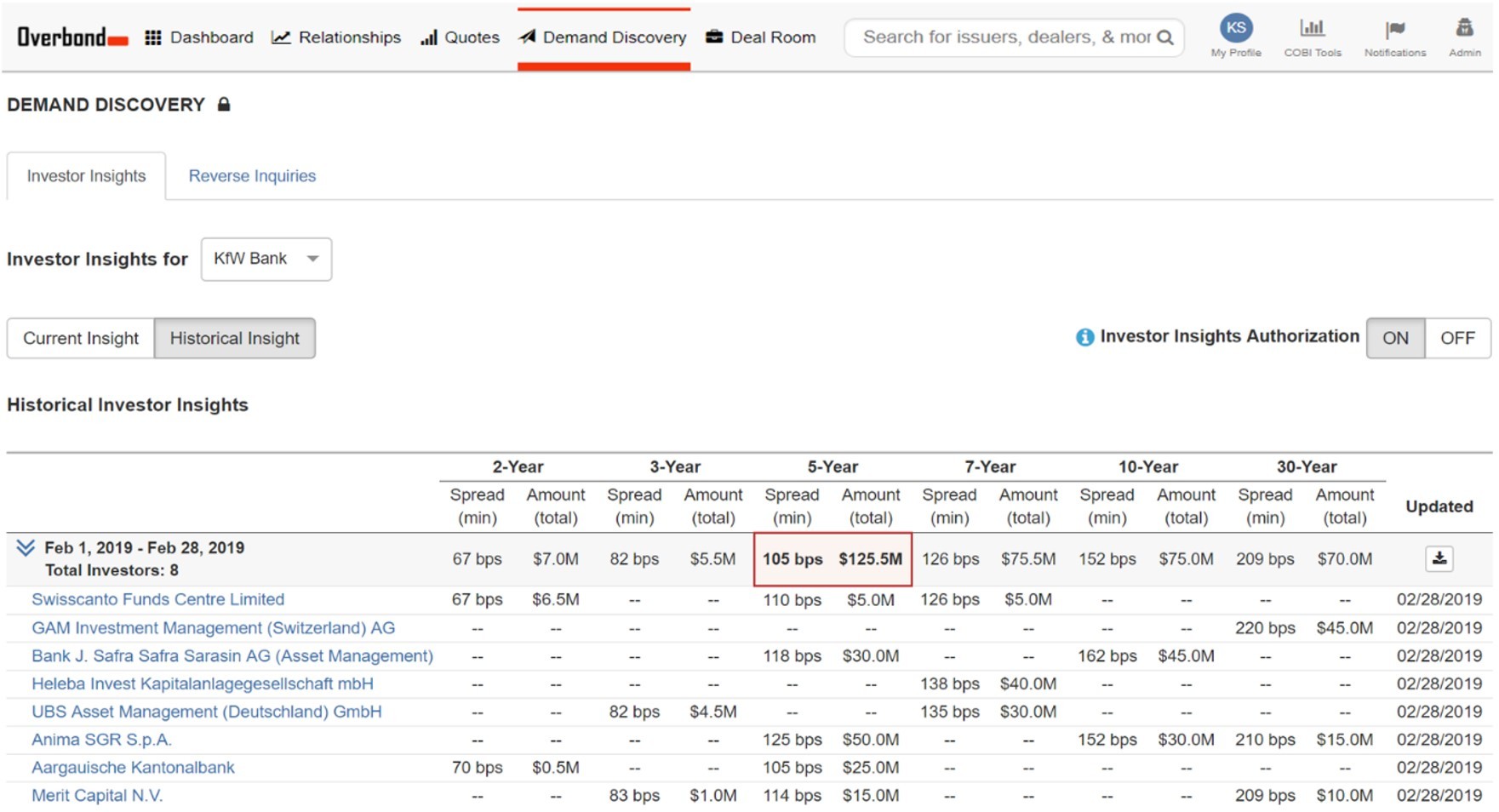Open Merit Capital N.V. link
This screenshot has width=1499, height=812.
[97, 795]
